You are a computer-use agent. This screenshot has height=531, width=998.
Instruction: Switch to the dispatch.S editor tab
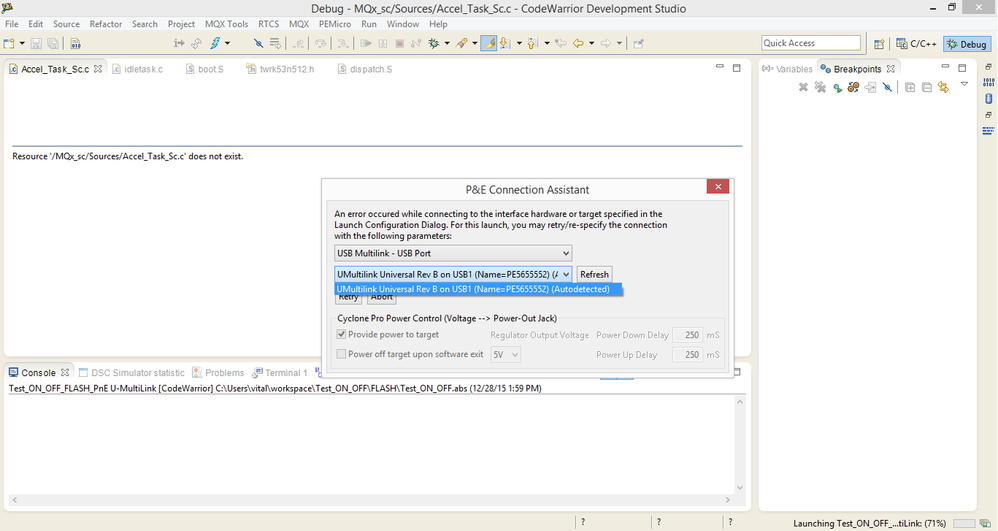coord(365,69)
